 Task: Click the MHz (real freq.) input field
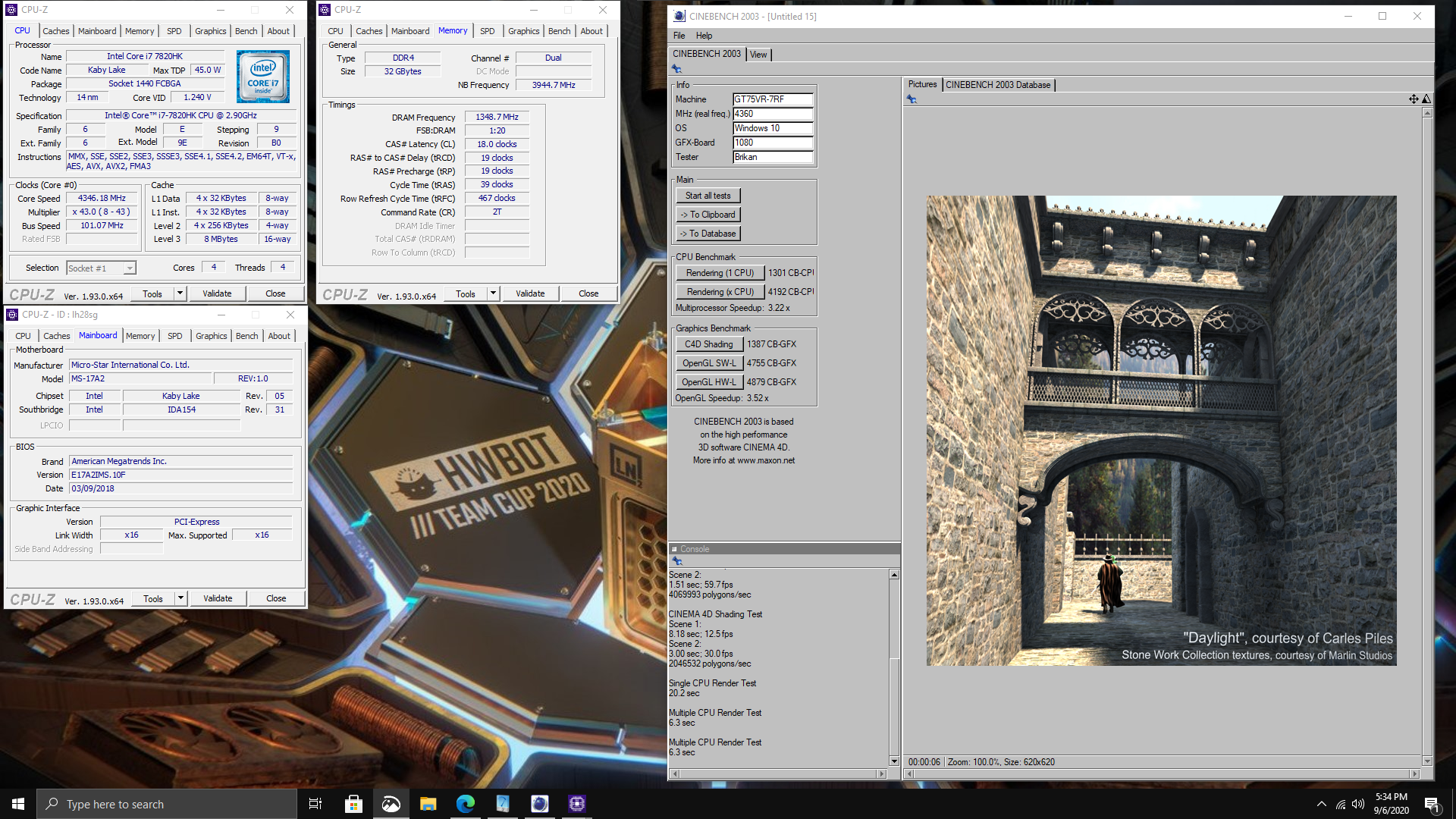[773, 114]
